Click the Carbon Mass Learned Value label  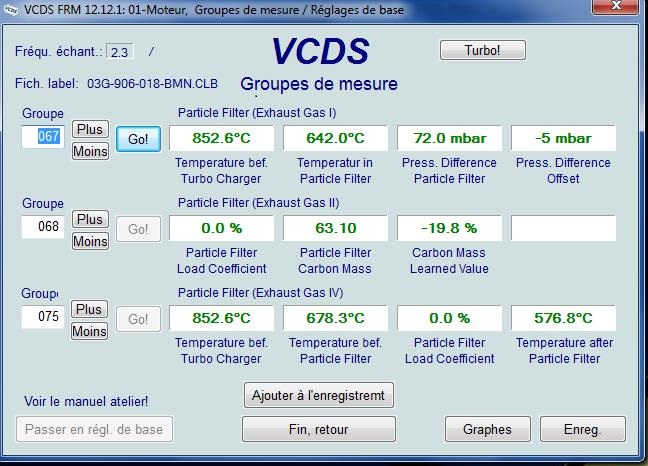point(449,261)
